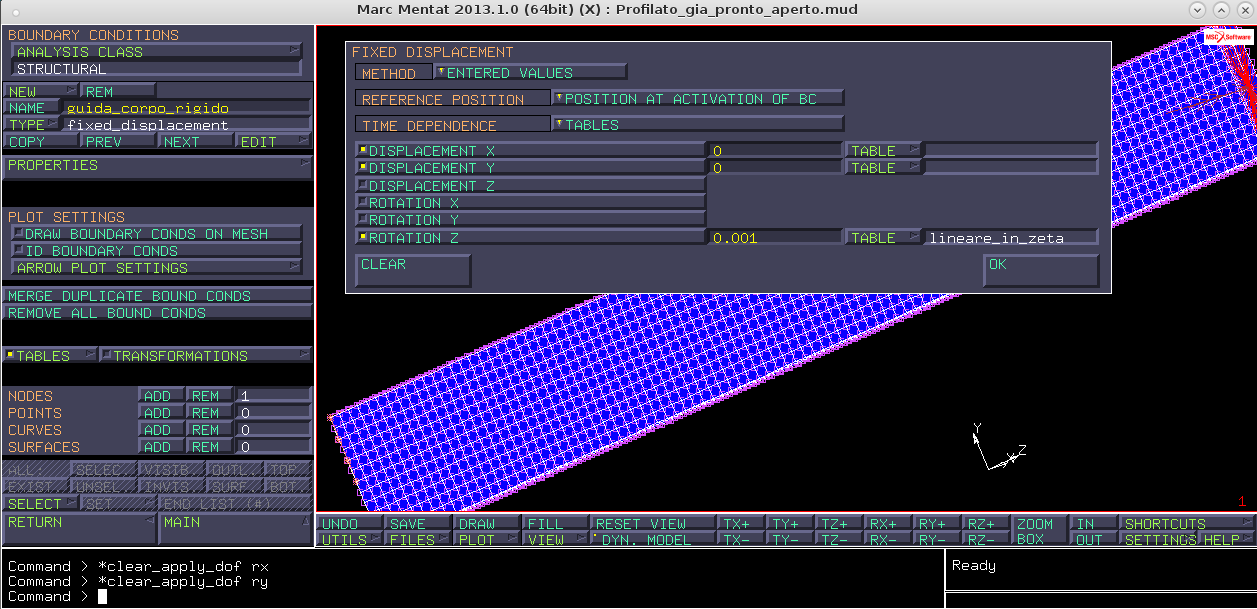This screenshot has width=1257, height=609.
Task: Click the Rotation Z value field 0.001
Action: (774, 238)
